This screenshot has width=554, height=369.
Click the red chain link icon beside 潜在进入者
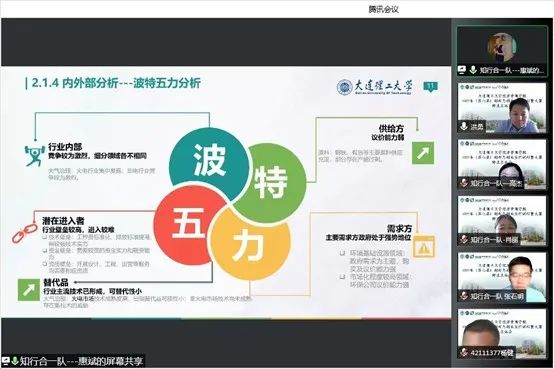[25, 233]
